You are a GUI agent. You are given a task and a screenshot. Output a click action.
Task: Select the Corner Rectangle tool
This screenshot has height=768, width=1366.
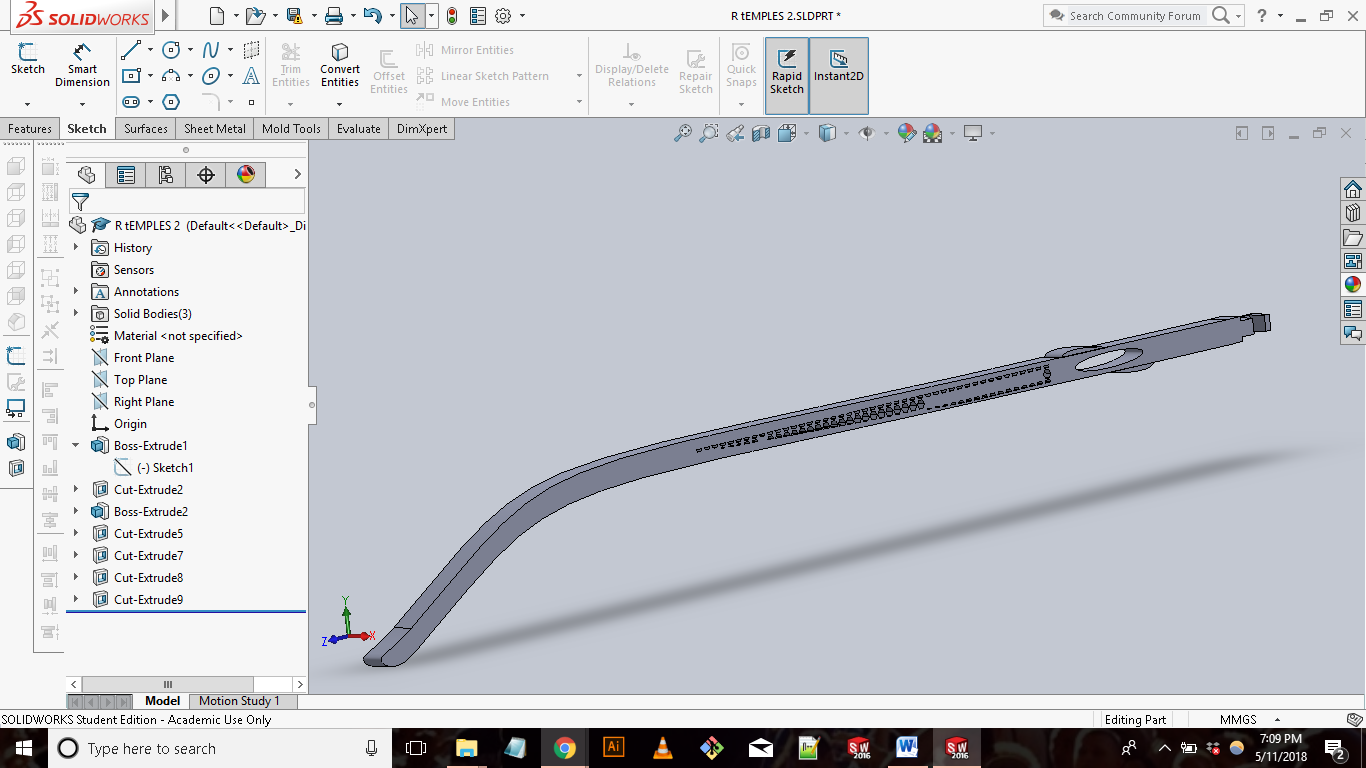tap(130, 76)
